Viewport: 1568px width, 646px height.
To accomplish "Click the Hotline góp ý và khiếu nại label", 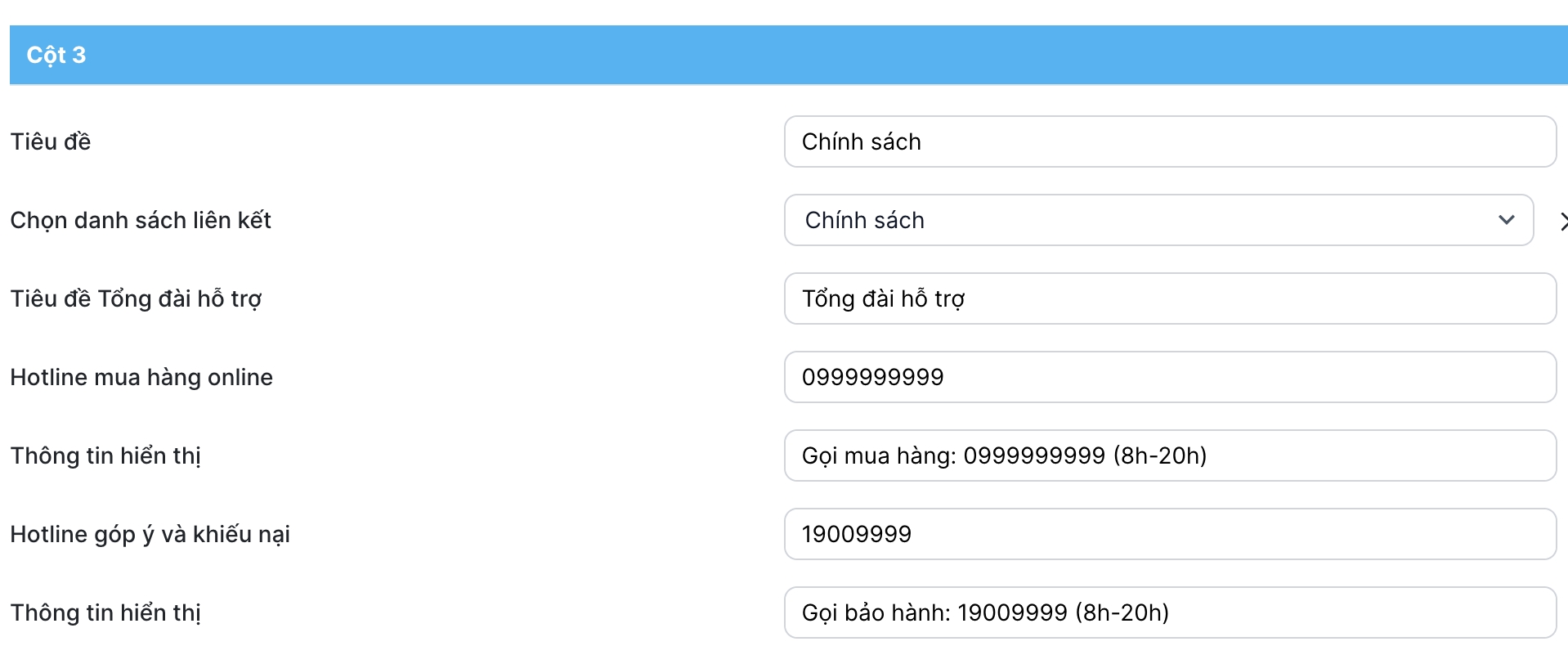I will coord(150,534).
